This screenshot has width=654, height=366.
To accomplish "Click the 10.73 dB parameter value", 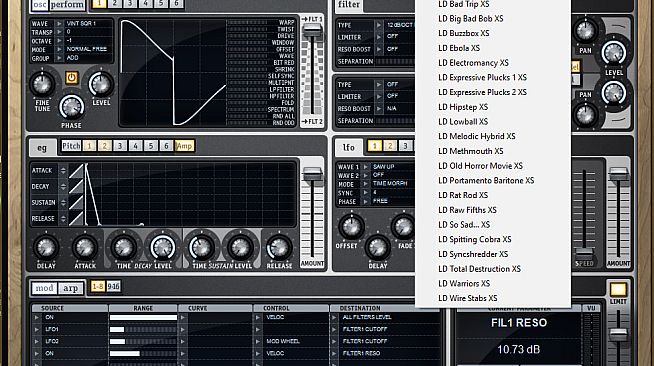I will click(518, 349).
